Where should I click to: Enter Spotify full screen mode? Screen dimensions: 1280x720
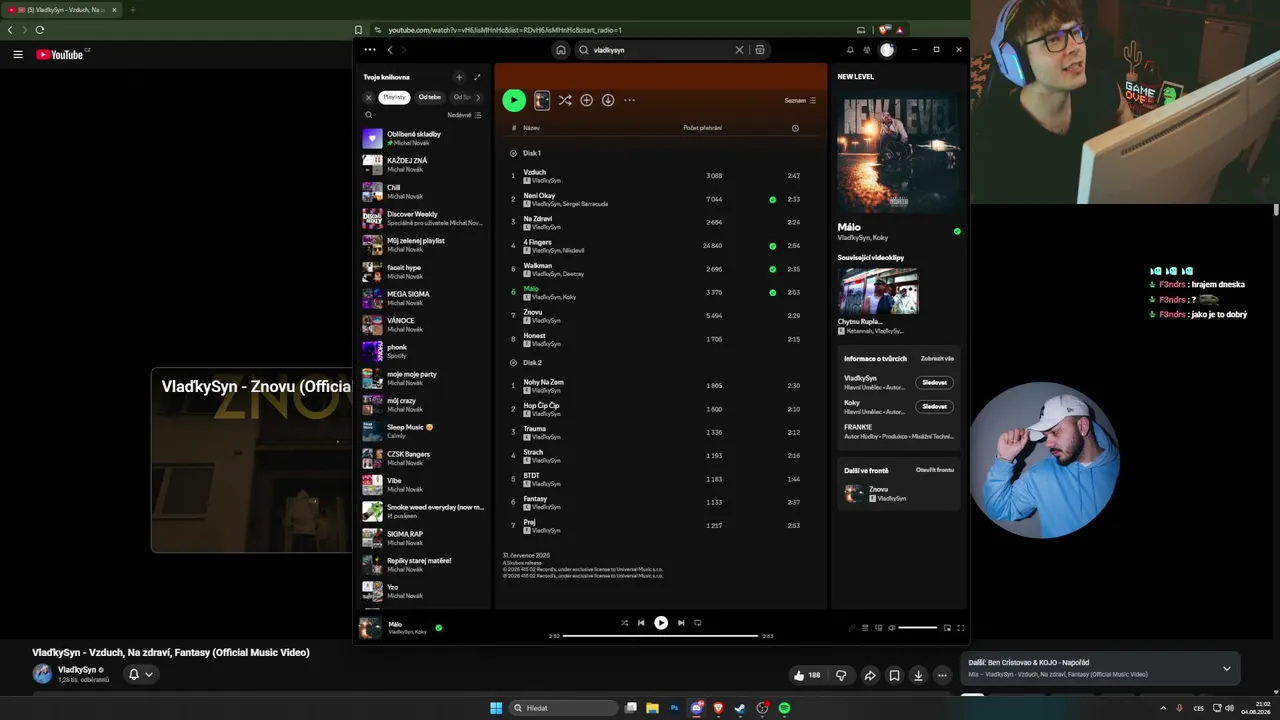[961, 628]
